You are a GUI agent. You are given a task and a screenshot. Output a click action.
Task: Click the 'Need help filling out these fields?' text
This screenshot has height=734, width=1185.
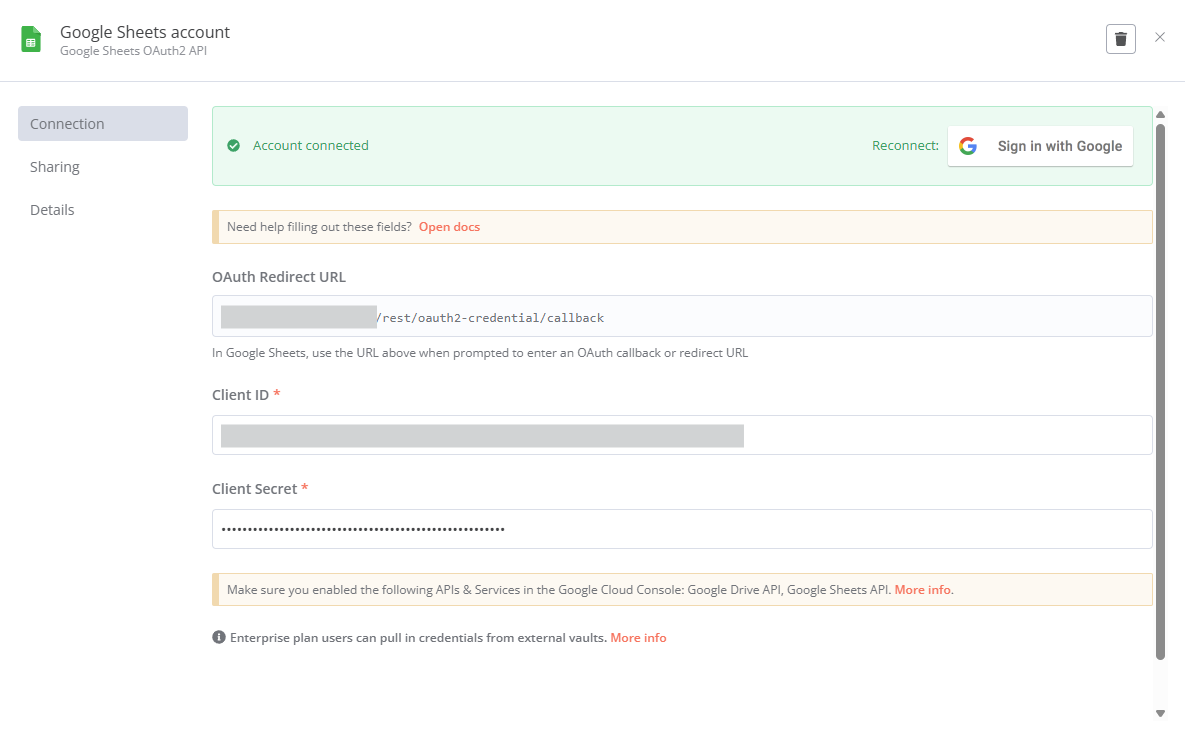coord(319,227)
